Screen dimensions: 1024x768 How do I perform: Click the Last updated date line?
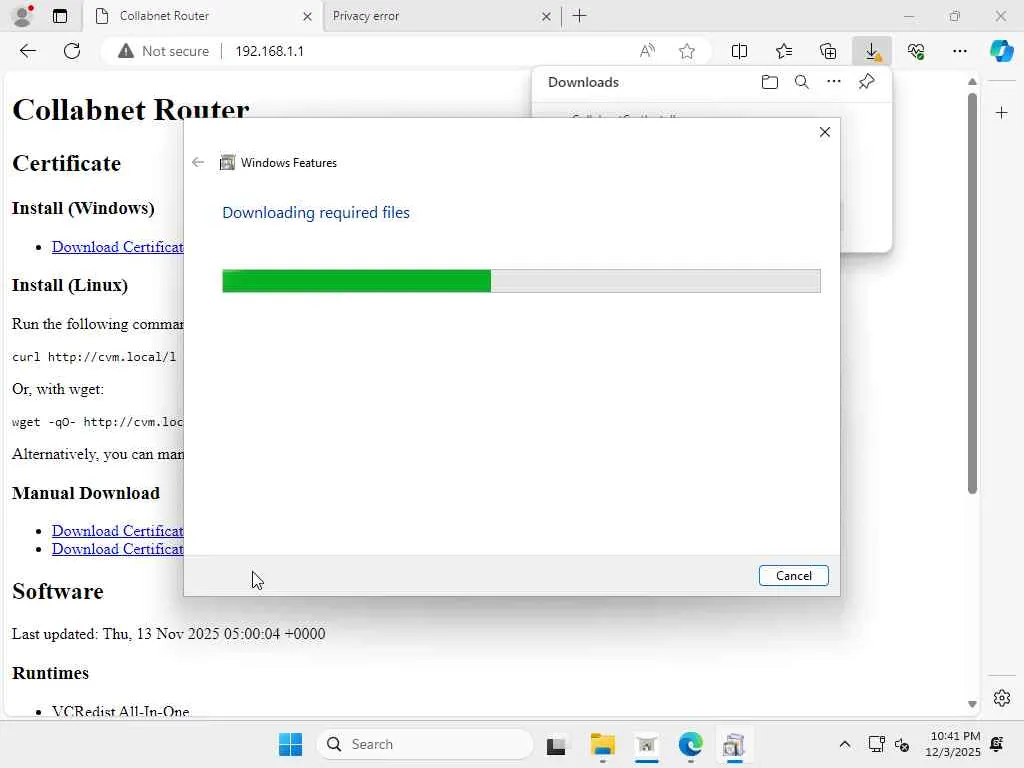click(168, 633)
